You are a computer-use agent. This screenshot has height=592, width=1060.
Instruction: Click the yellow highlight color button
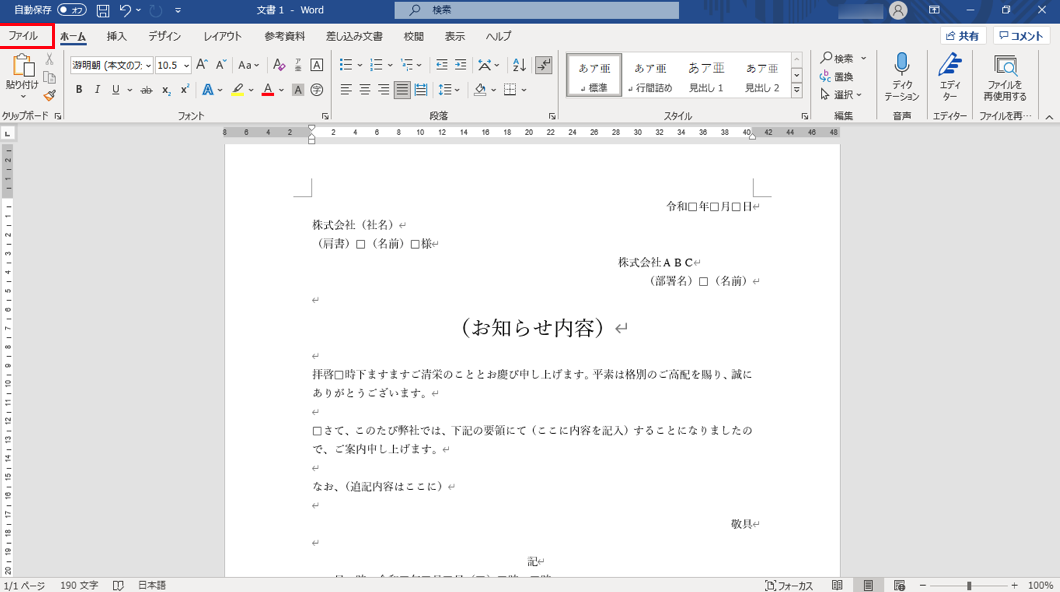pyautogui.click(x=237, y=90)
